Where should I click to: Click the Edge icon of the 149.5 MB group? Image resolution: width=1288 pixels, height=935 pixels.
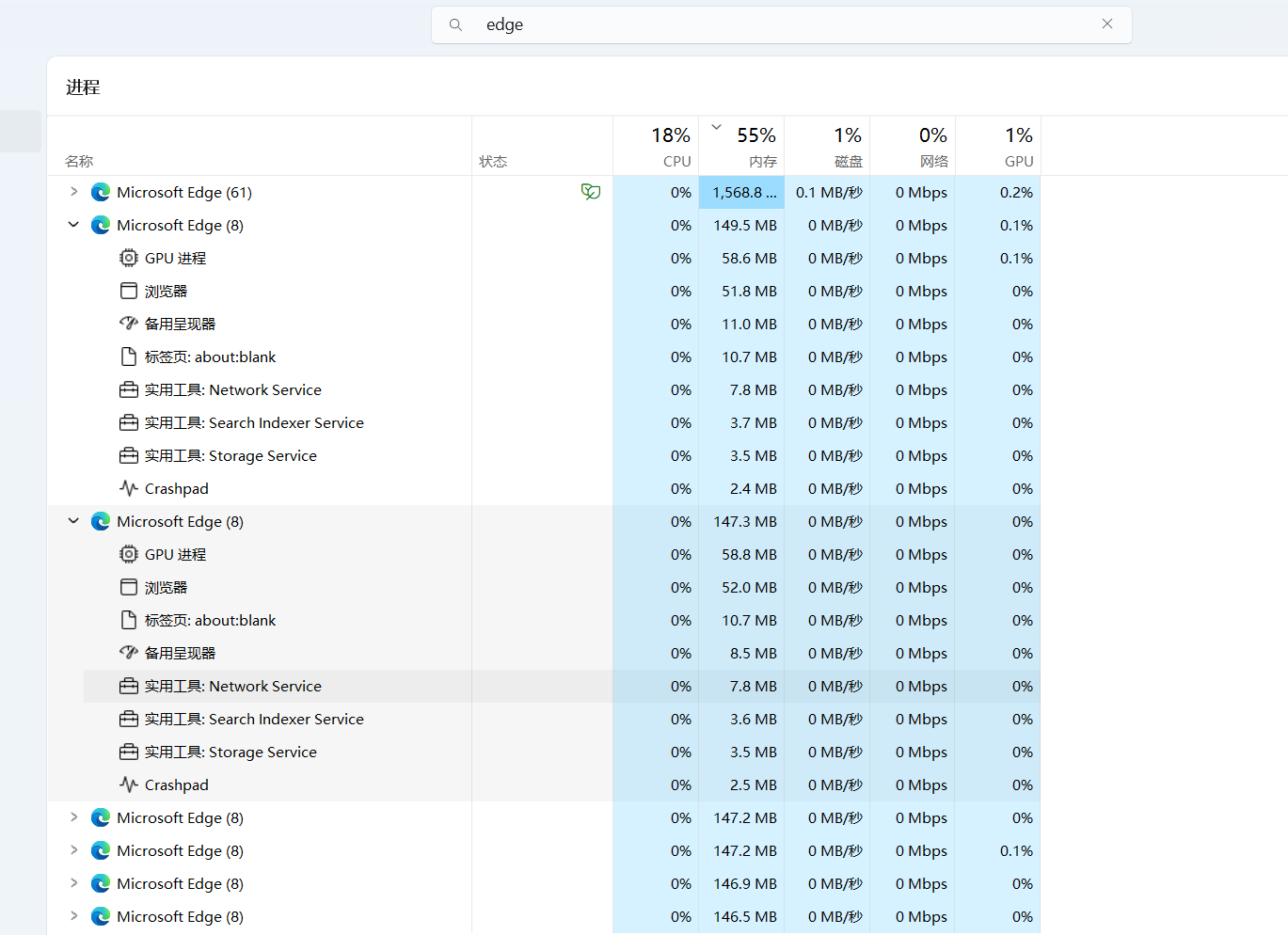click(x=101, y=225)
